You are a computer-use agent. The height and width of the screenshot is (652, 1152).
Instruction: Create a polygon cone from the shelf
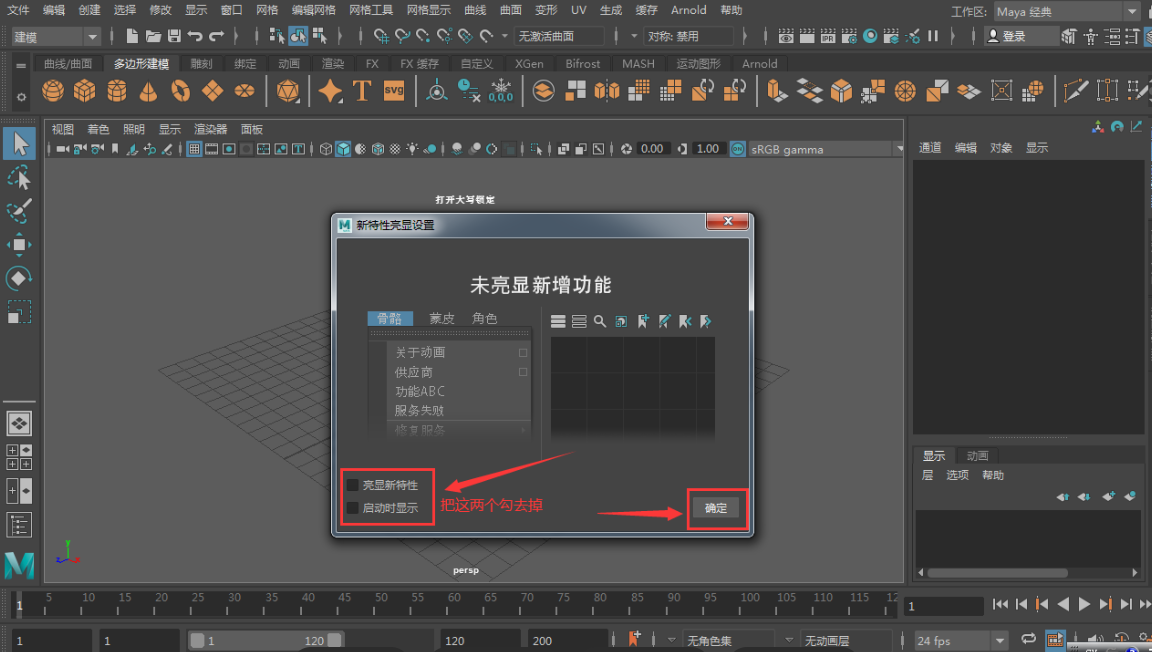[148, 91]
